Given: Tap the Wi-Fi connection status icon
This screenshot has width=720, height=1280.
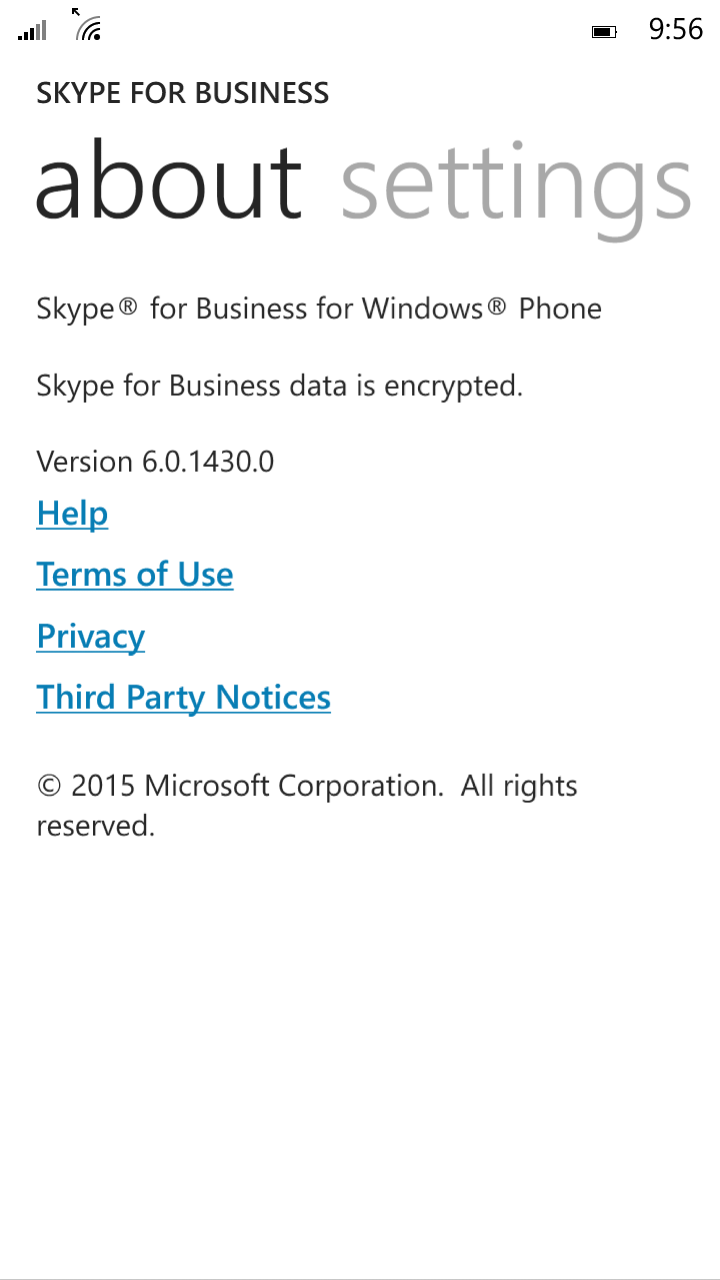Looking at the screenshot, I should [90, 30].
